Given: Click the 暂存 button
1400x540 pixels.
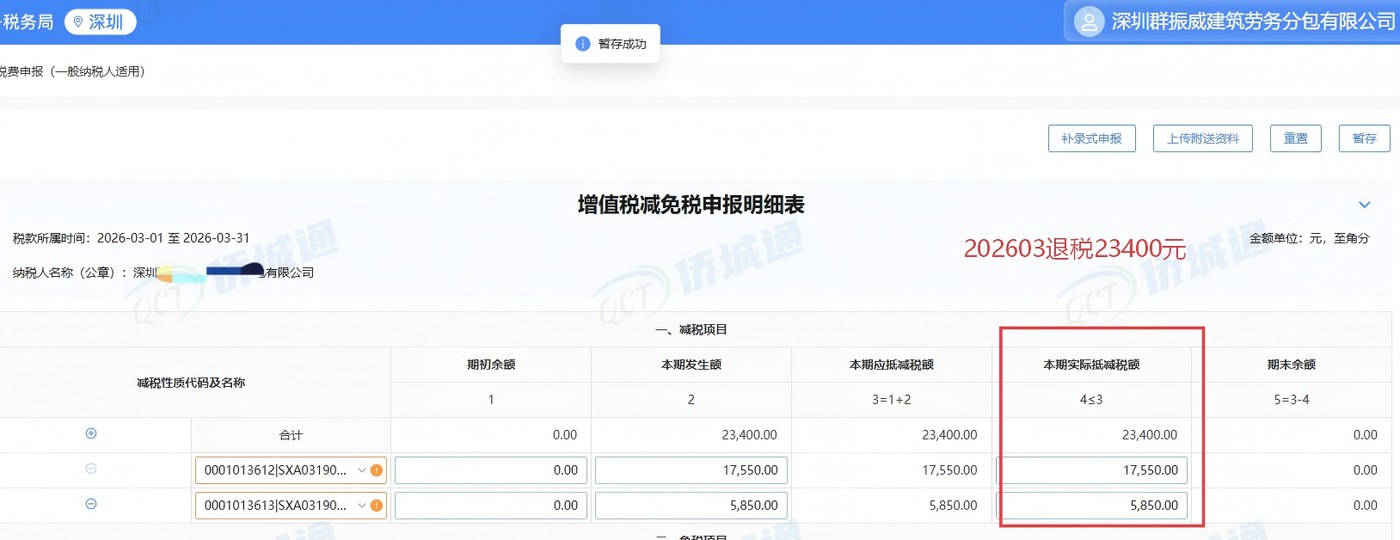Looking at the screenshot, I should tap(1364, 139).
